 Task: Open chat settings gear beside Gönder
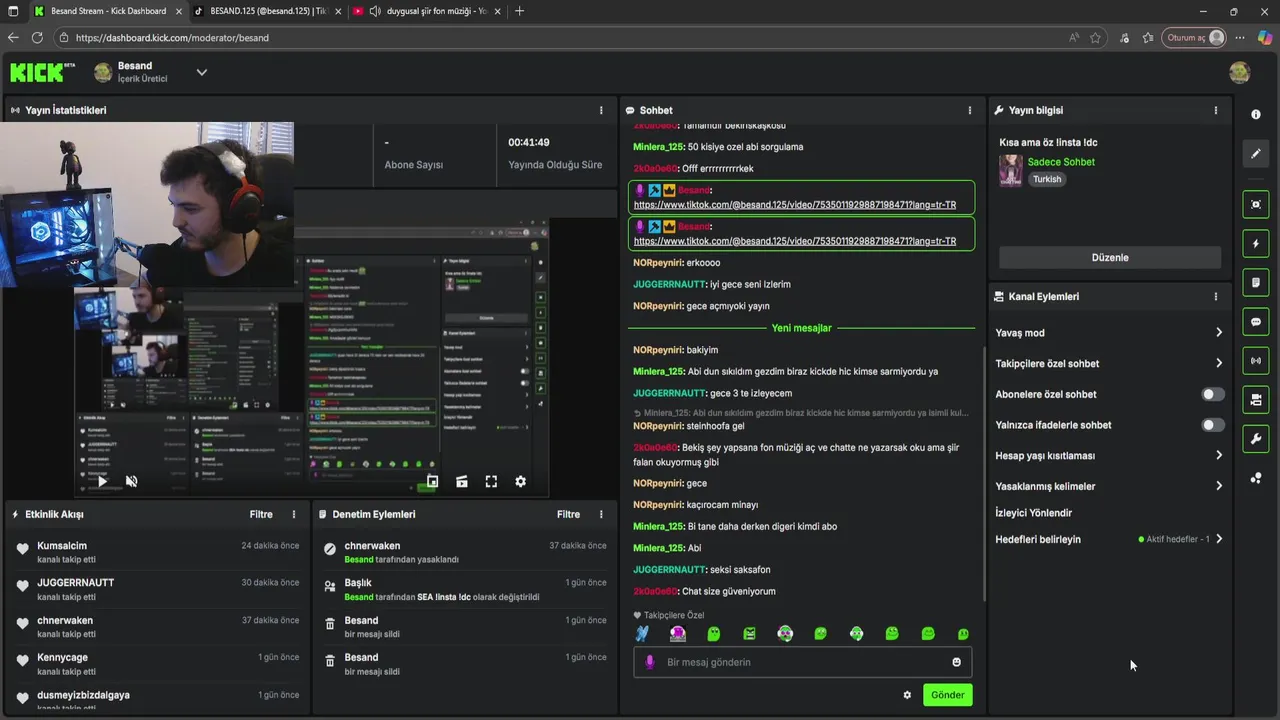(907, 695)
